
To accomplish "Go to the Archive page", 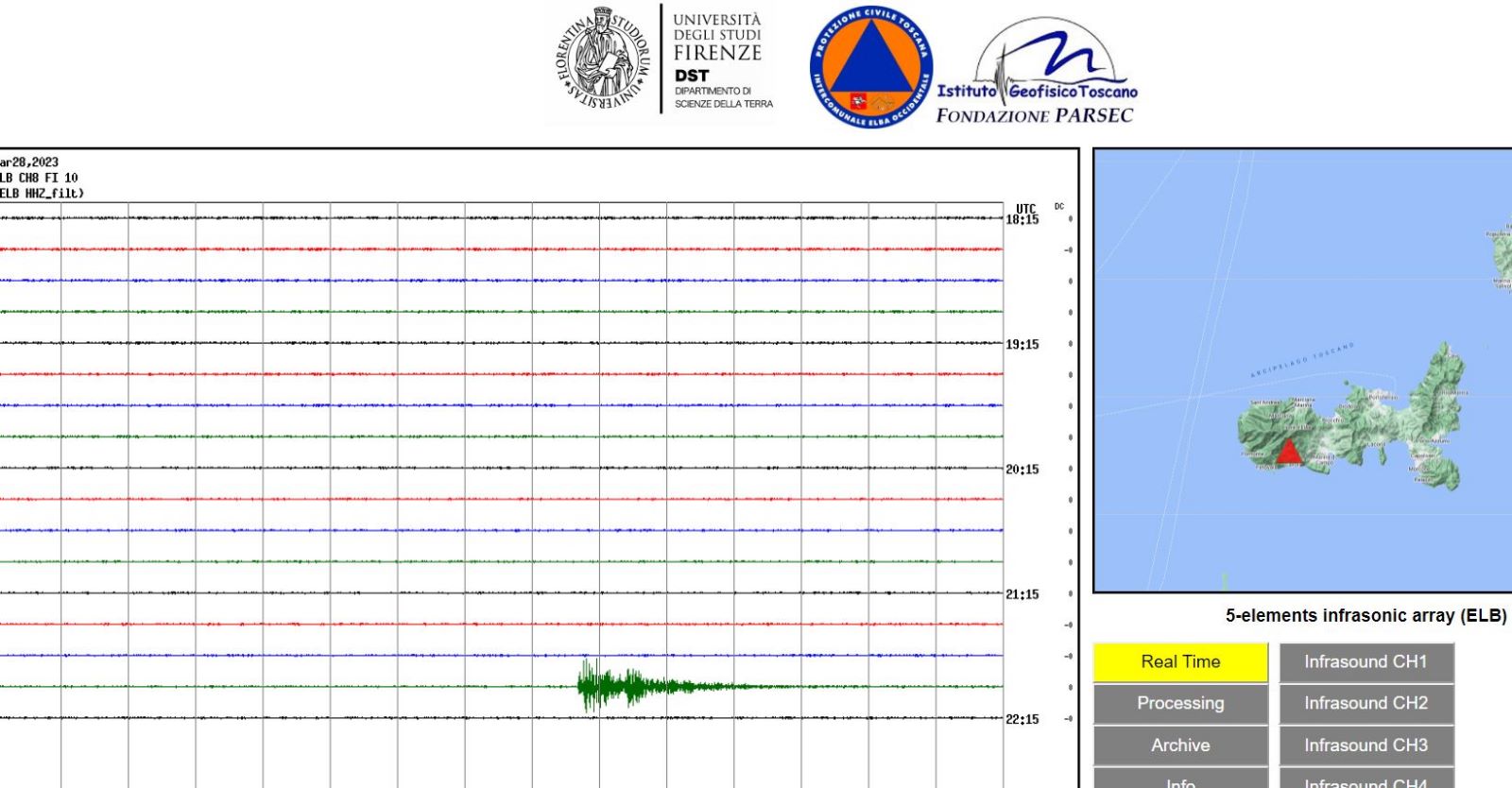I will (1180, 745).
